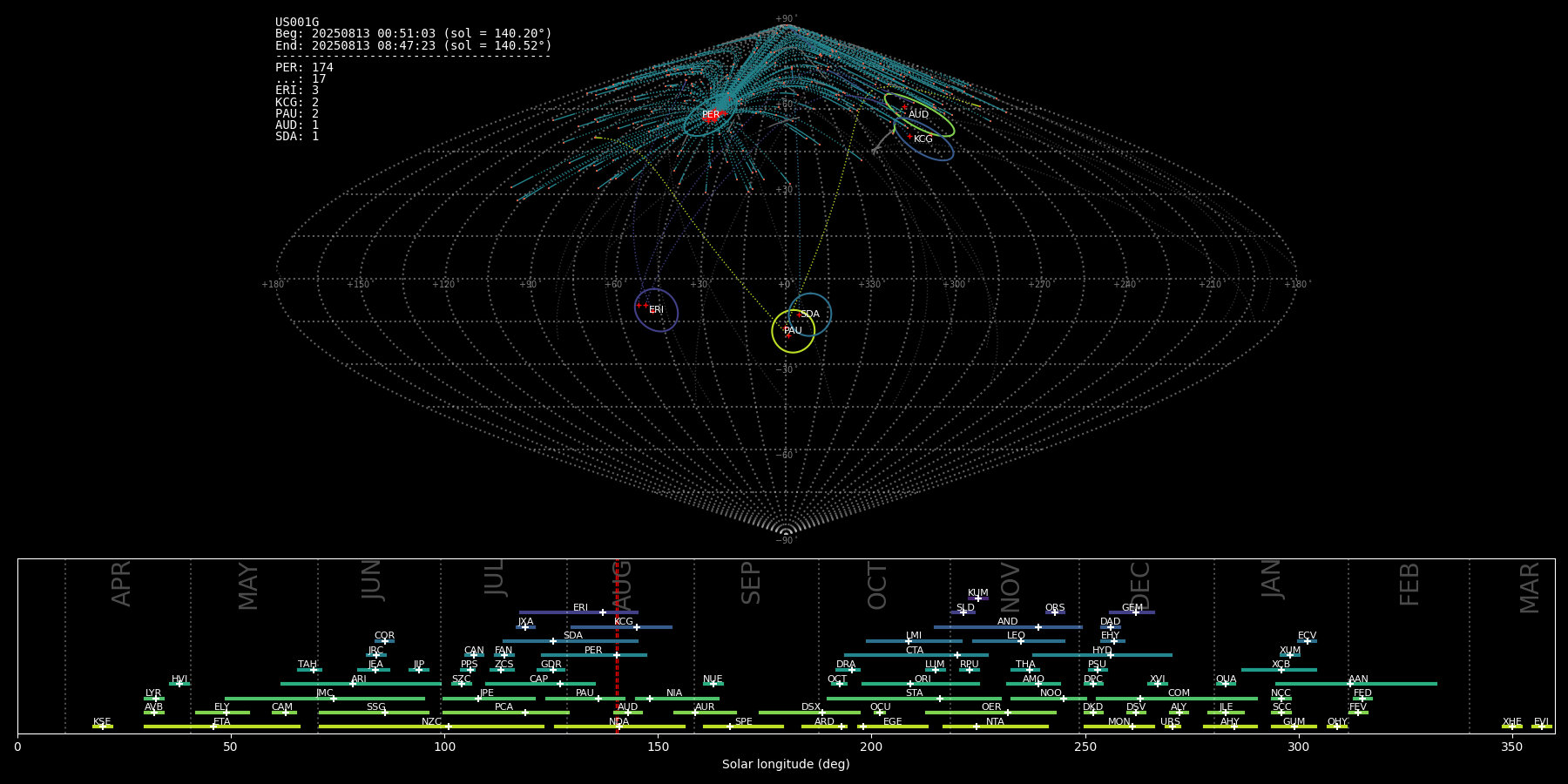Click the +270 longitude label on the sky map

click(1039, 285)
